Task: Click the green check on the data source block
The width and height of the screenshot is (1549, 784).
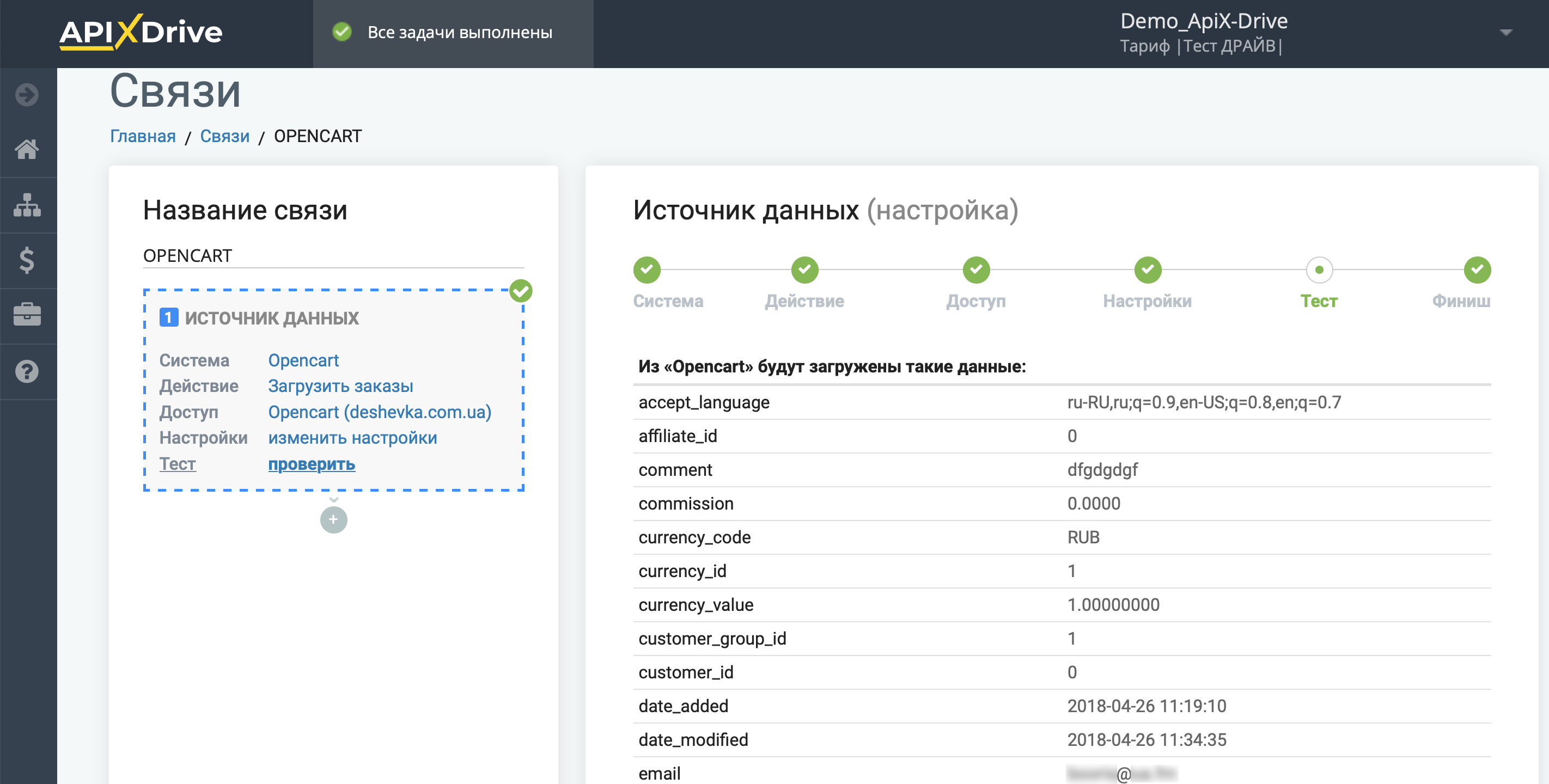Action: (521, 292)
